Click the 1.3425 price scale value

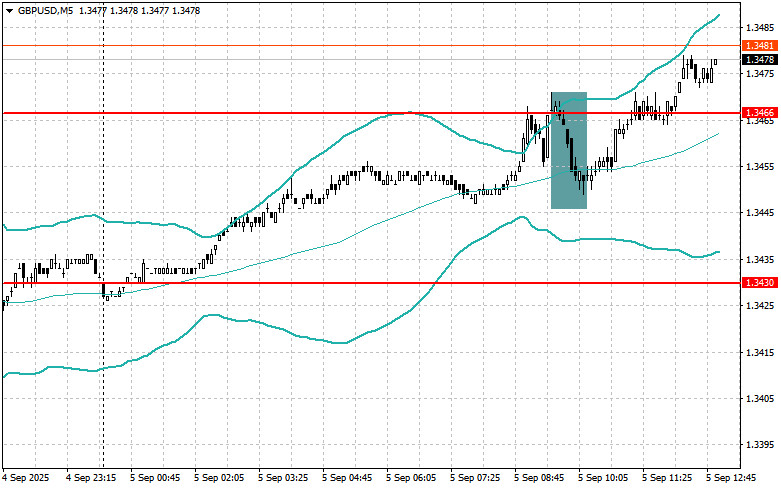760,305
